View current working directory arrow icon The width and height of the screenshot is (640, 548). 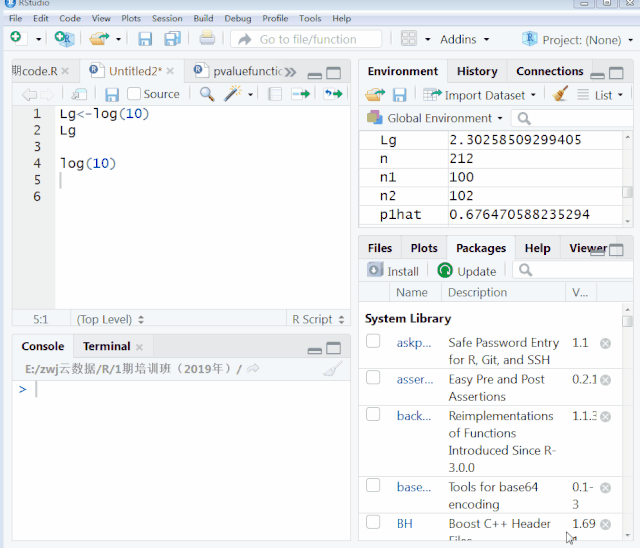pos(253,368)
